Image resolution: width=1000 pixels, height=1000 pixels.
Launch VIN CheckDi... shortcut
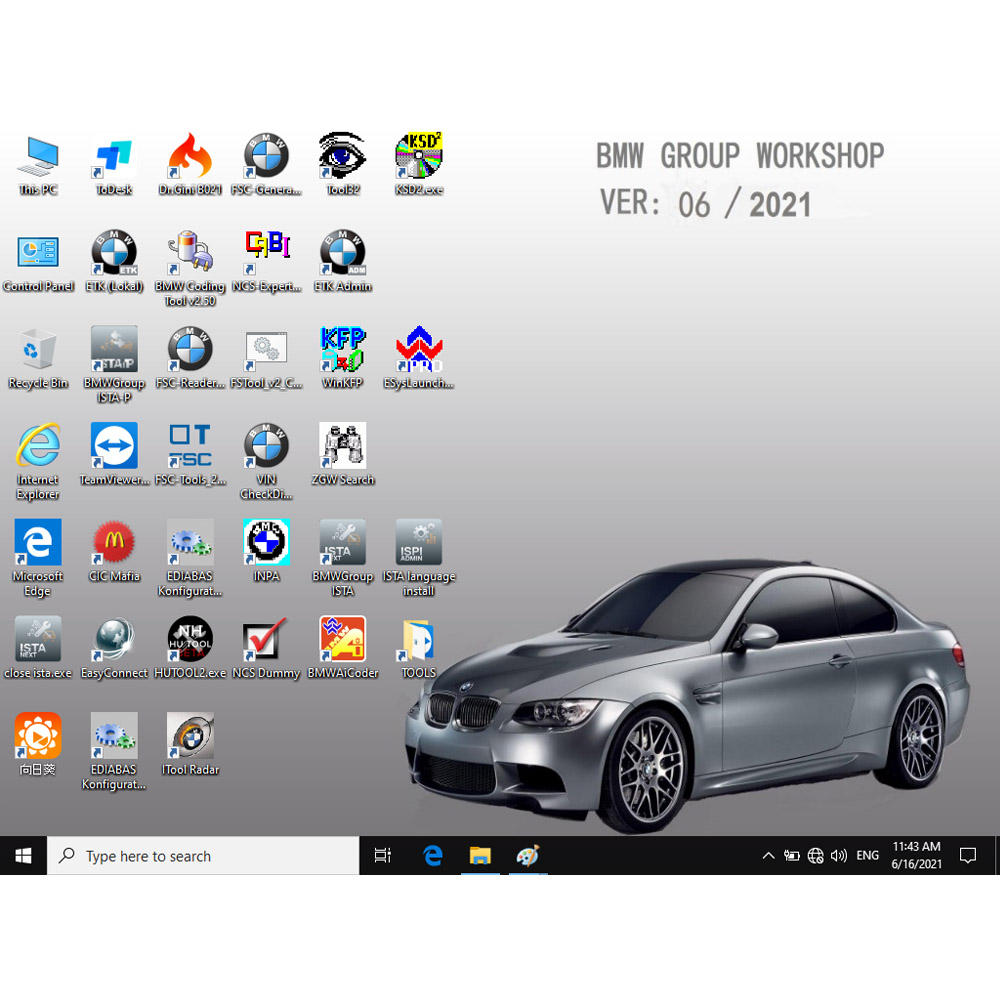[x=267, y=460]
